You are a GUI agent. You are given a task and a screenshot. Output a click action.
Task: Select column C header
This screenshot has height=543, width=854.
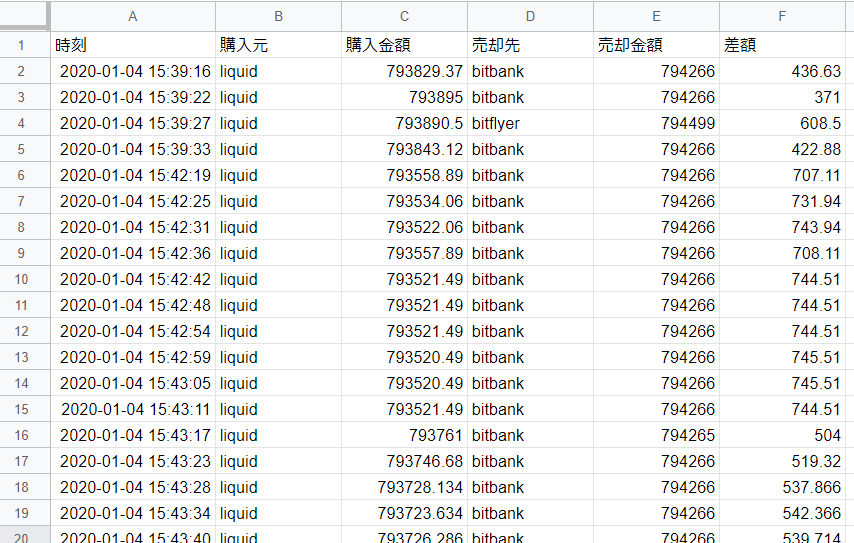404,16
